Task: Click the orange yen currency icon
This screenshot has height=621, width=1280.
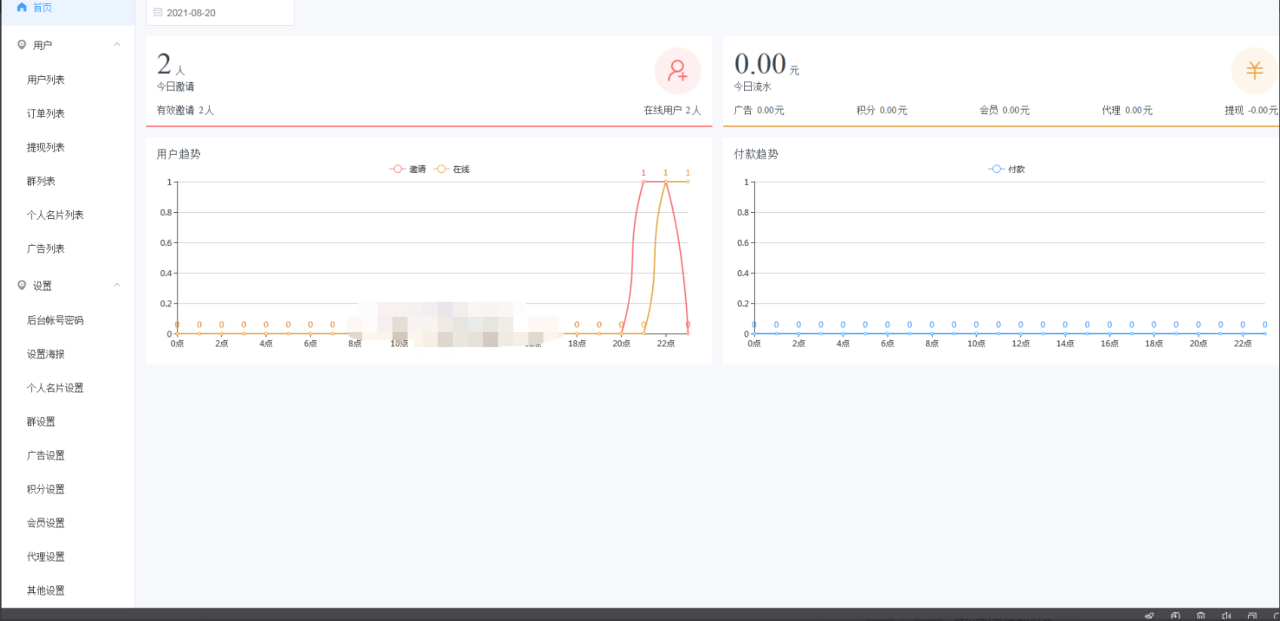Action: click(x=1254, y=71)
